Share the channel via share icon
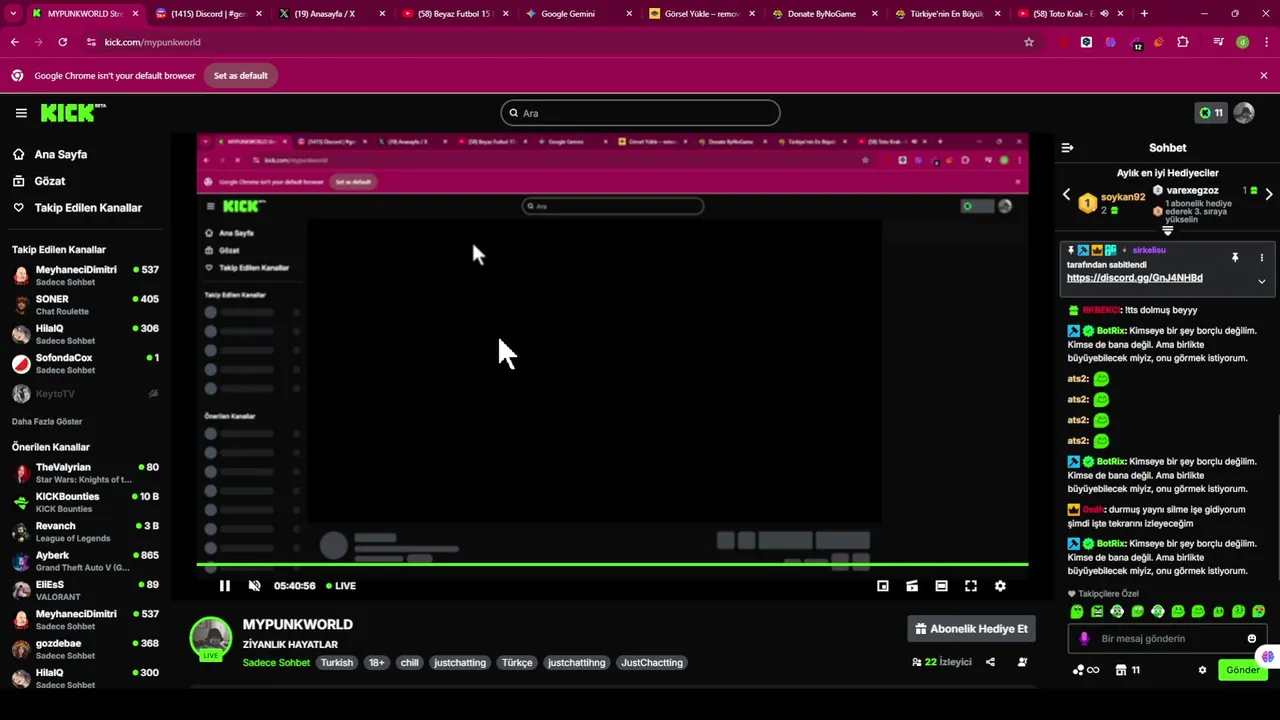This screenshot has width=1280, height=720. [990, 662]
